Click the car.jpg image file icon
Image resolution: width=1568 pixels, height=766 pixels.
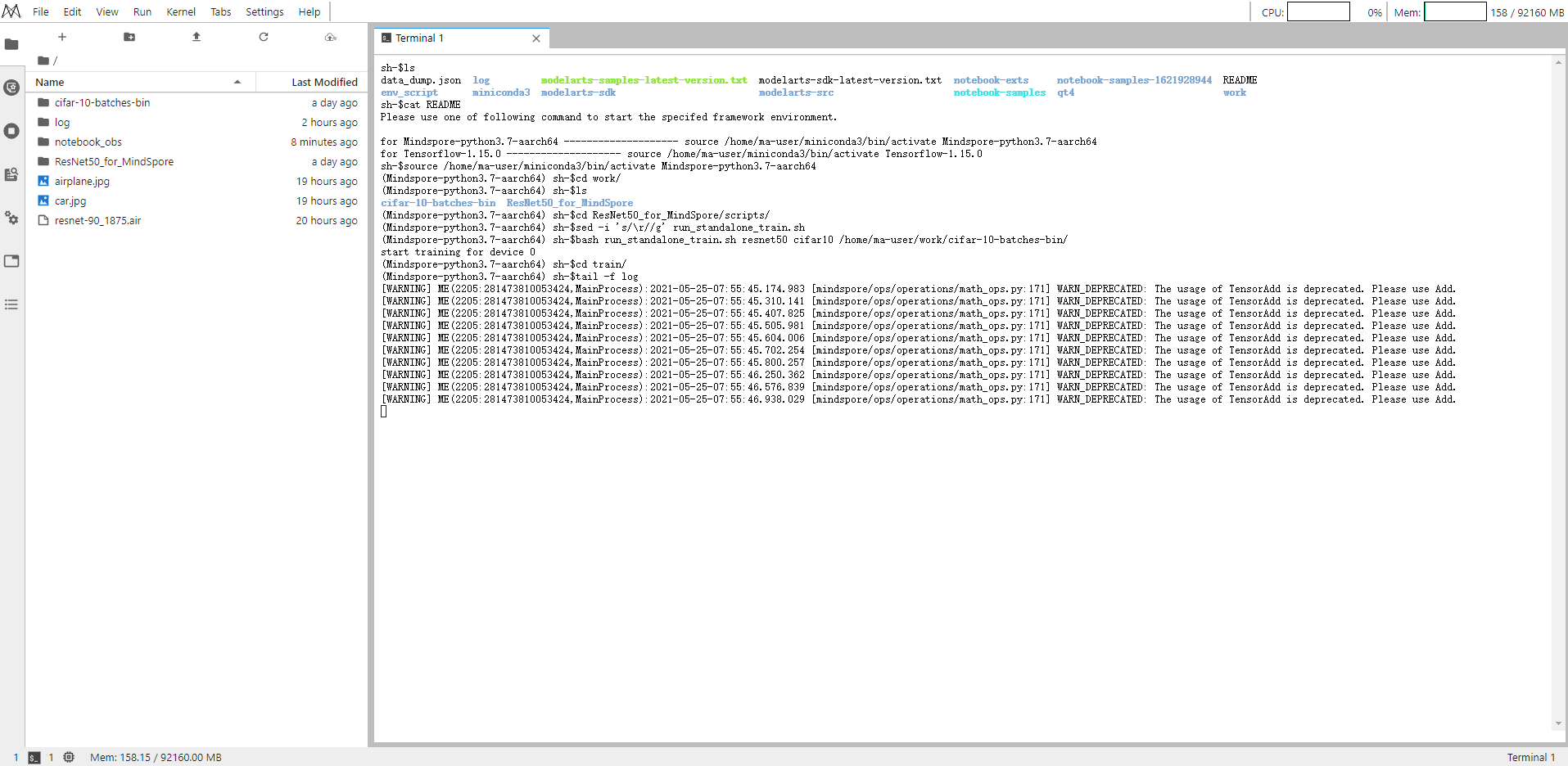click(x=43, y=201)
